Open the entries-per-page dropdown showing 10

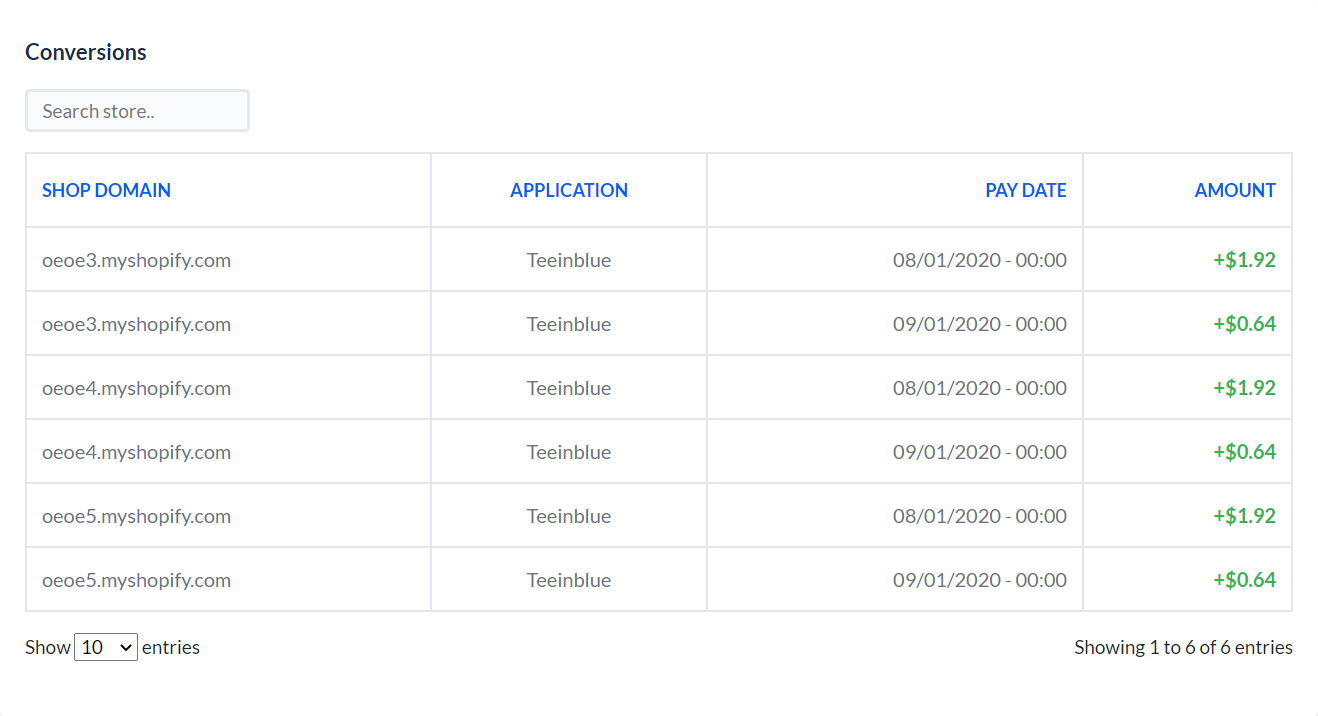tap(106, 647)
